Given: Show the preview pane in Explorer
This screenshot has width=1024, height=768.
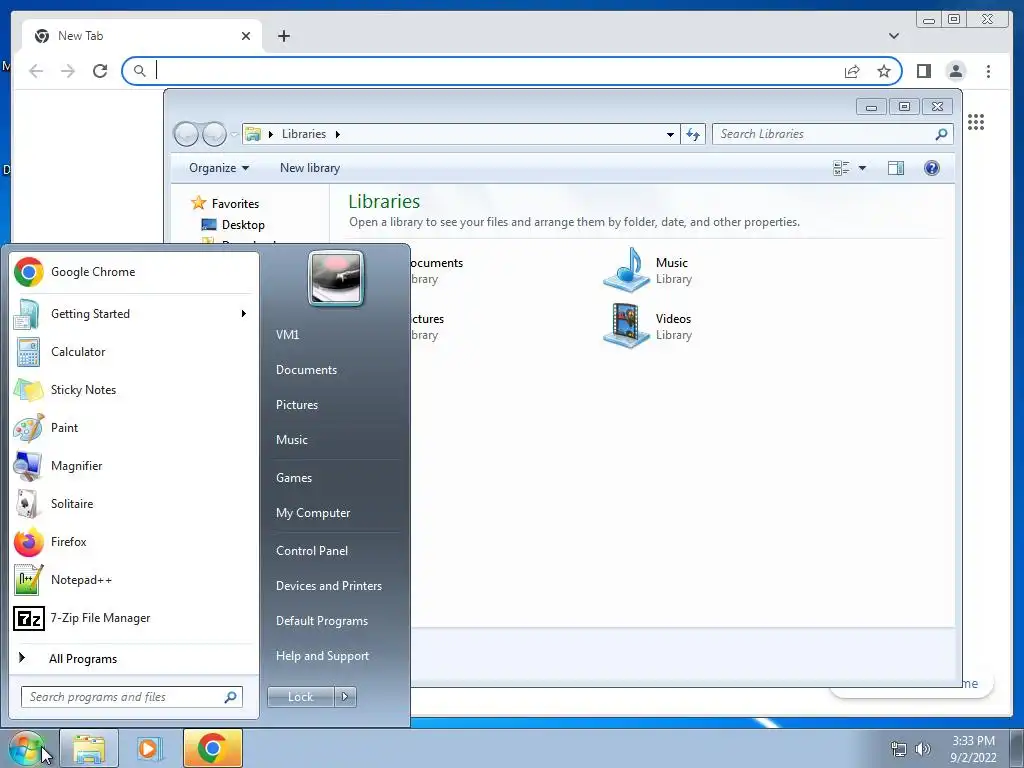Looking at the screenshot, I should (896, 168).
